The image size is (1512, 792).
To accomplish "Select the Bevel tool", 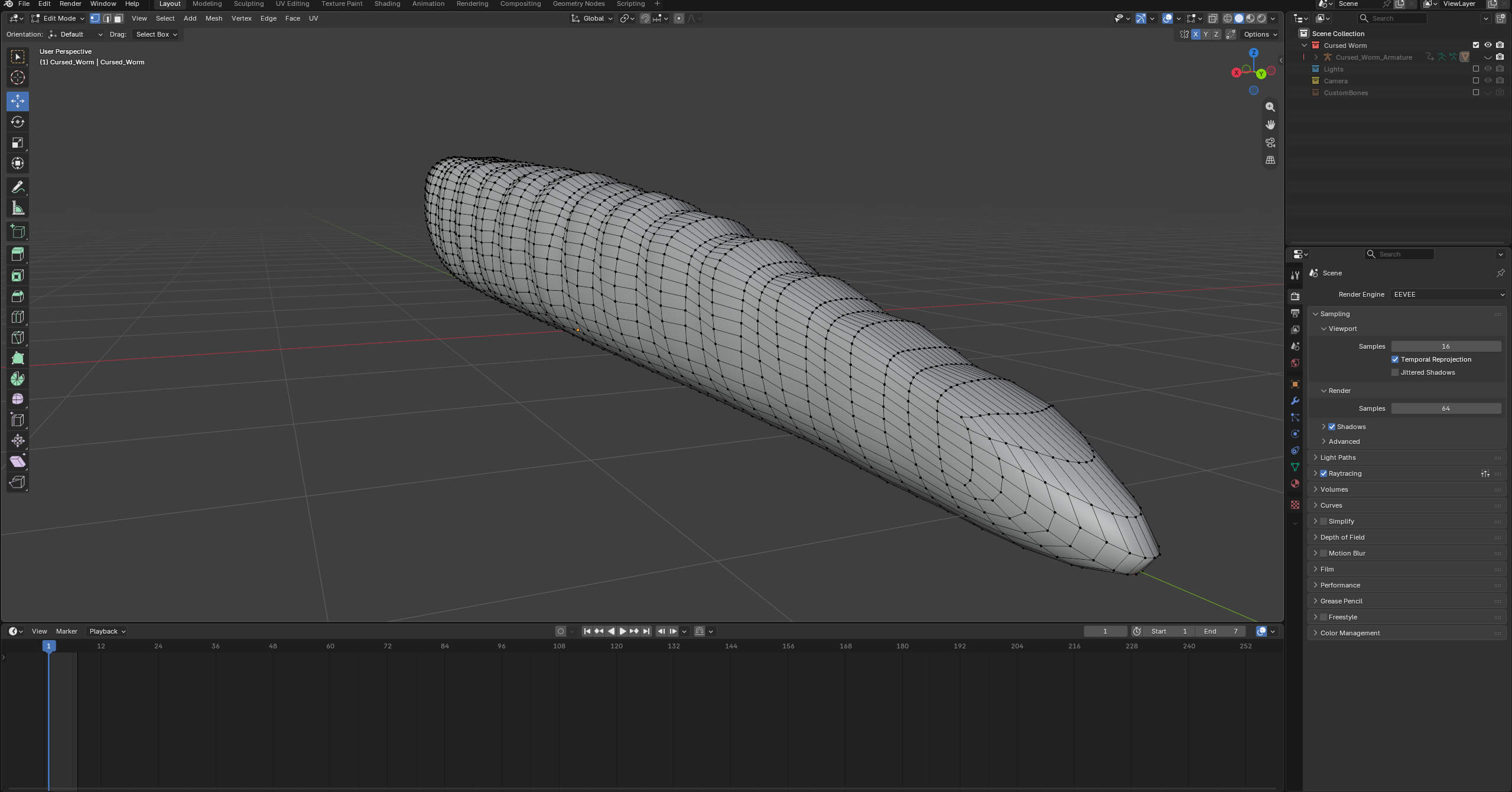I will [18, 296].
